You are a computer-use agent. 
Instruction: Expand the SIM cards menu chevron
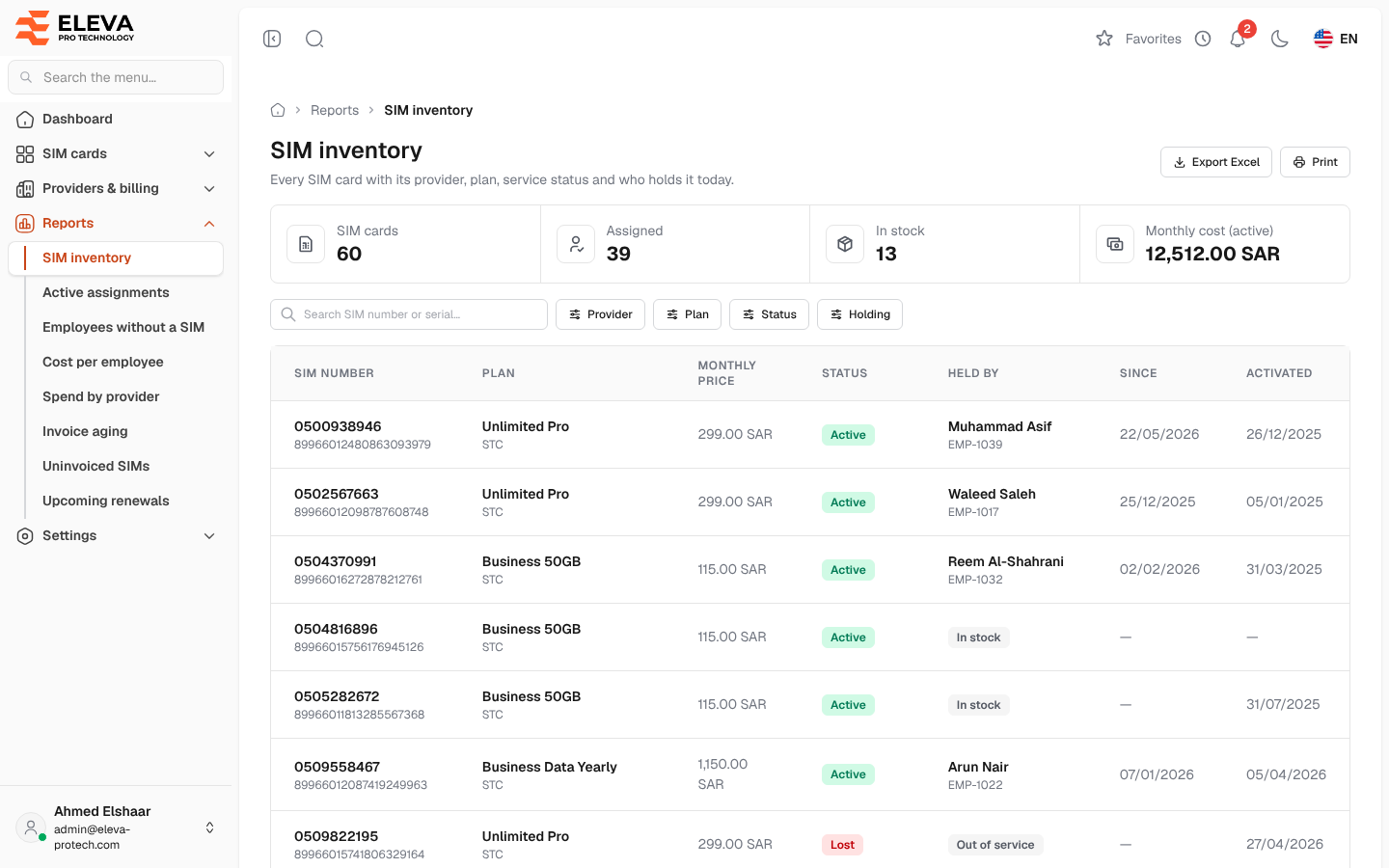(x=209, y=154)
